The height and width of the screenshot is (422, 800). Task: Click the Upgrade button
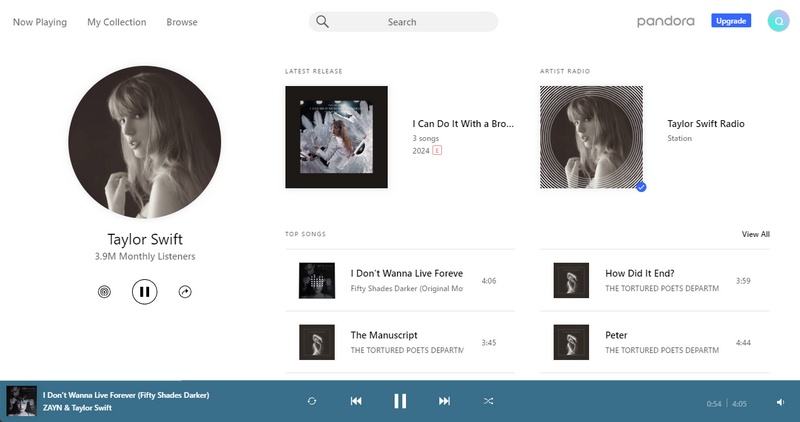point(731,21)
